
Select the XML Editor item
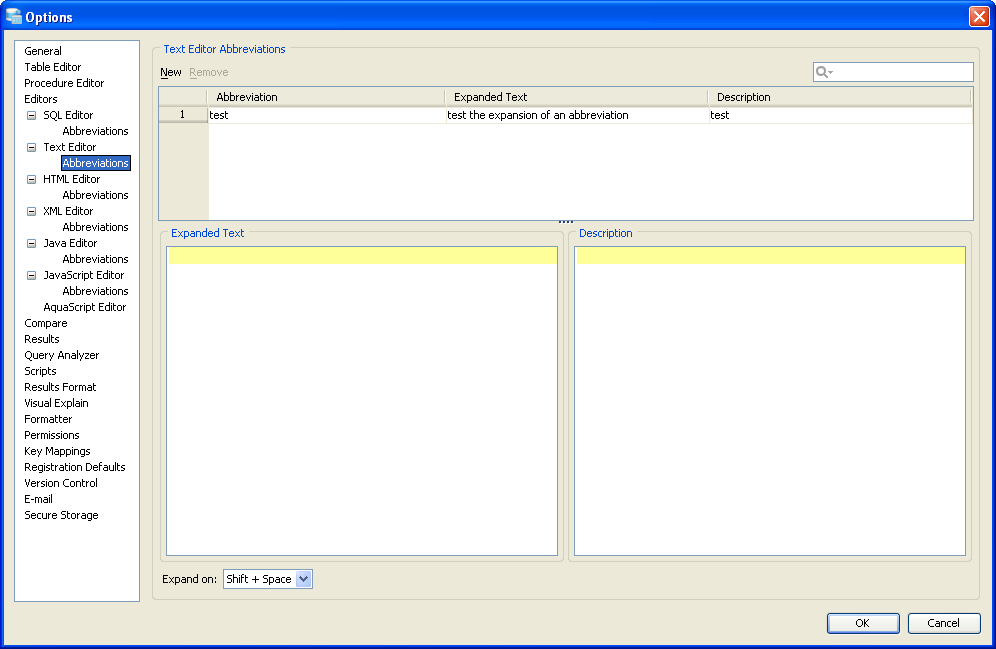pos(68,211)
